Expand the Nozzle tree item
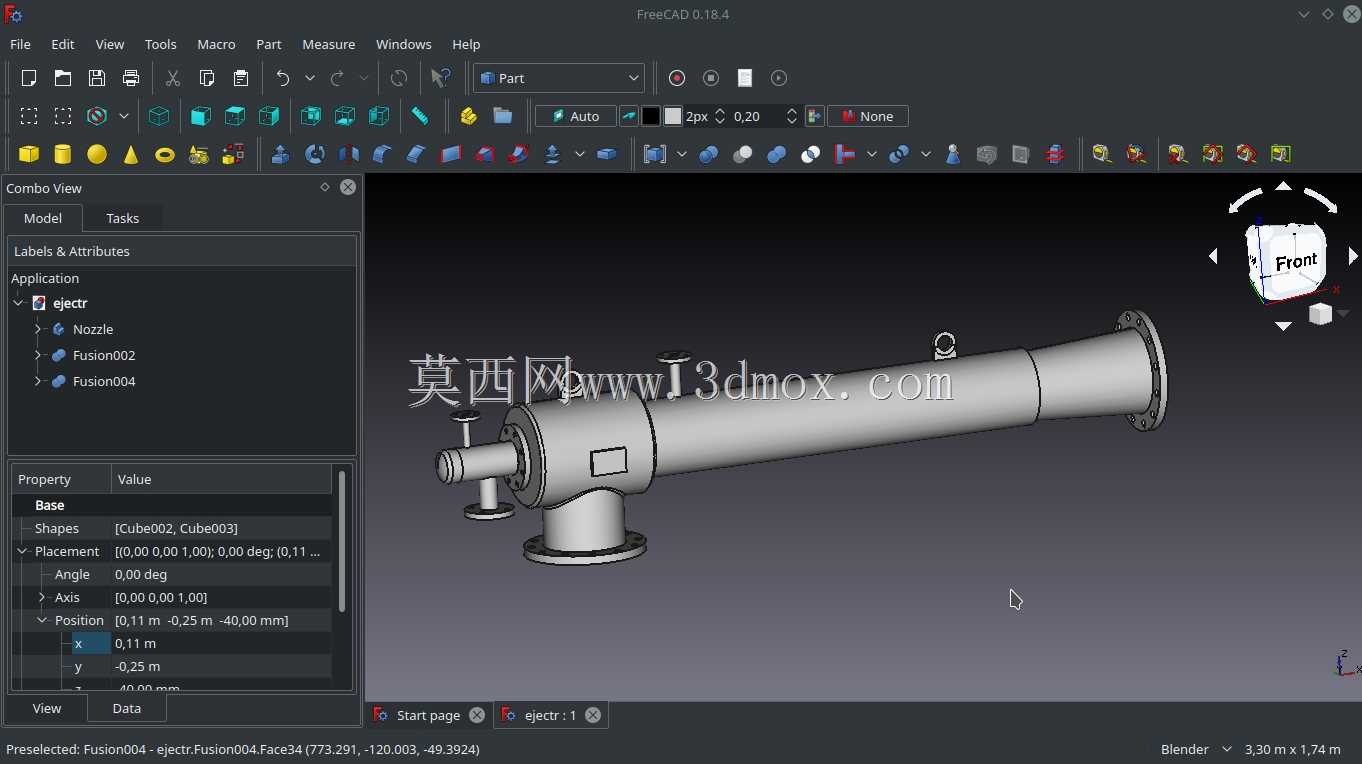This screenshot has height=764, width=1362. [38, 329]
